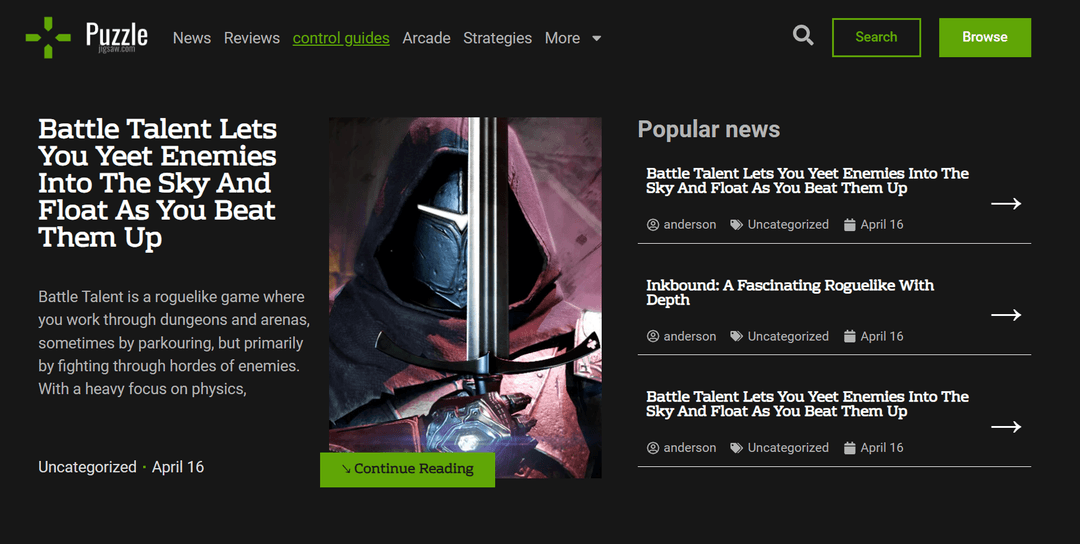Select the control guides nav link
The width and height of the screenshot is (1080, 544).
coord(341,38)
